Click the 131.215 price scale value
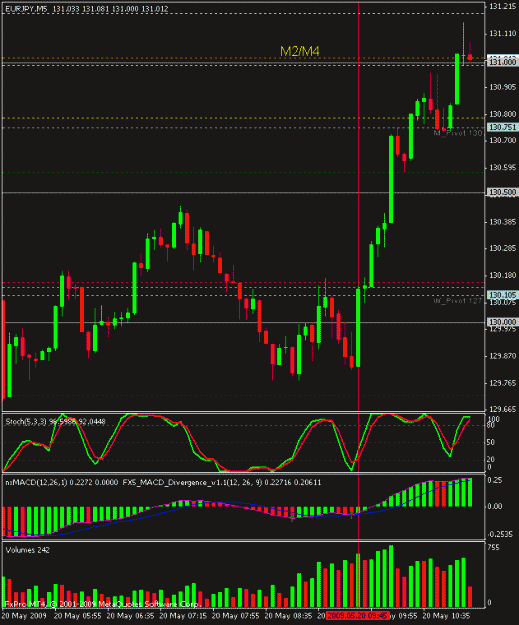The image size is (519, 625). point(503,6)
